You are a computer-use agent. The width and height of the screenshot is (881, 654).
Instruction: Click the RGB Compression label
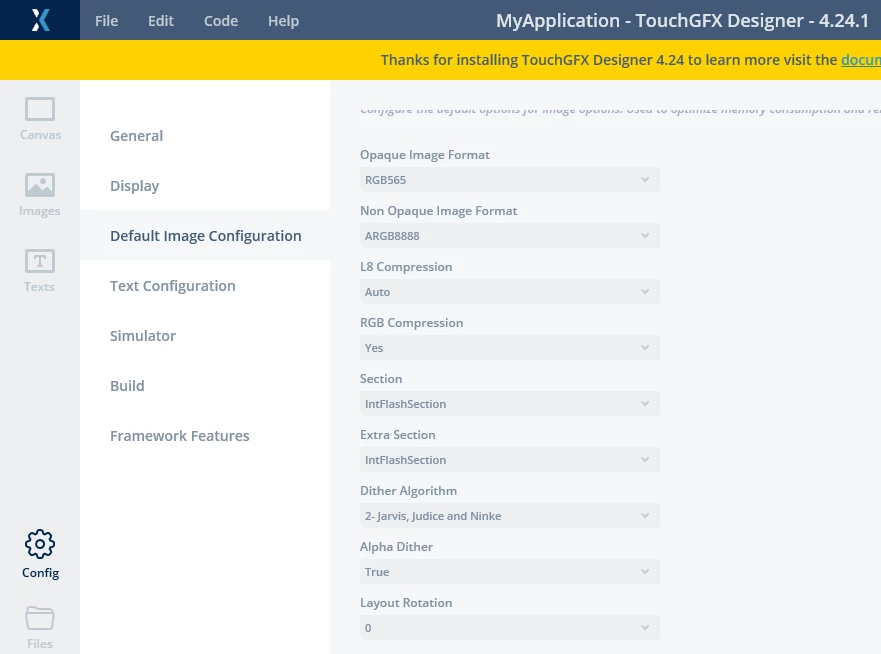click(x=411, y=323)
